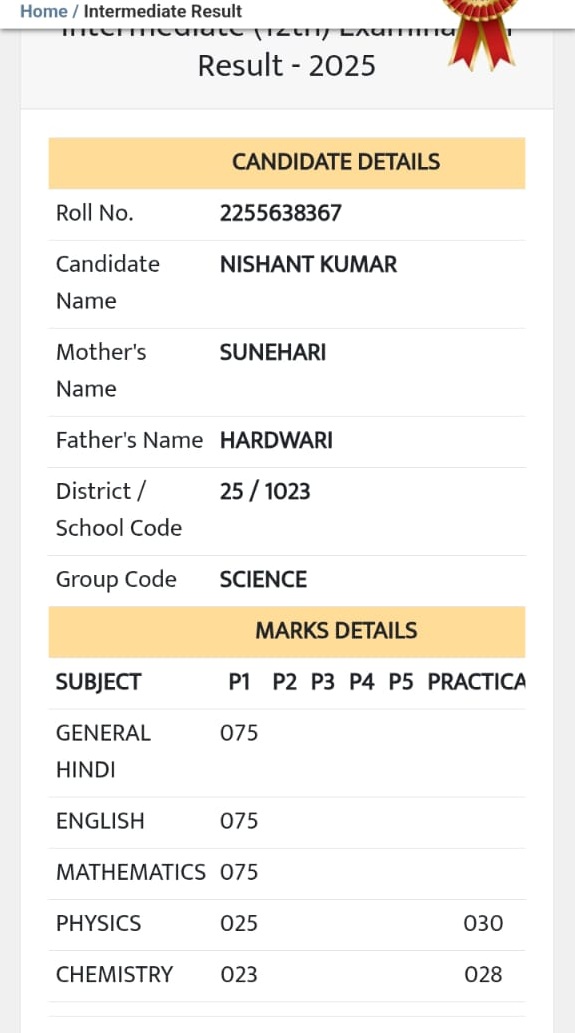Click the red award ribbon icon
The height and width of the screenshot is (1033, 575).
[x=481, y=34]
